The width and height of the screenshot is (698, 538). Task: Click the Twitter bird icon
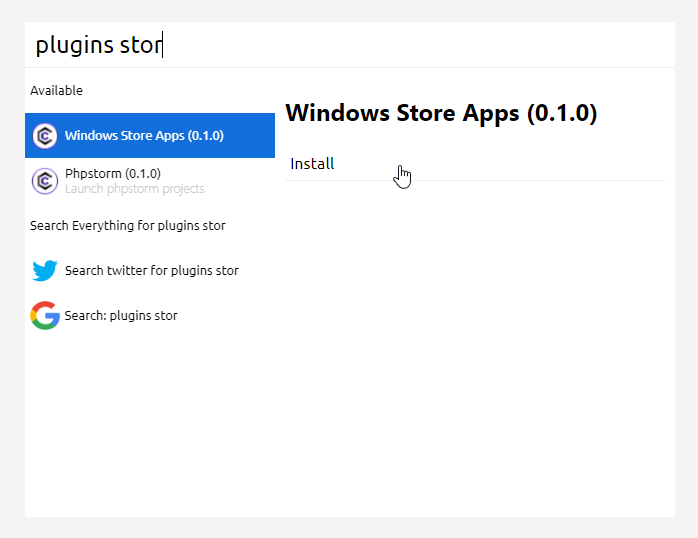pos(45,271)
